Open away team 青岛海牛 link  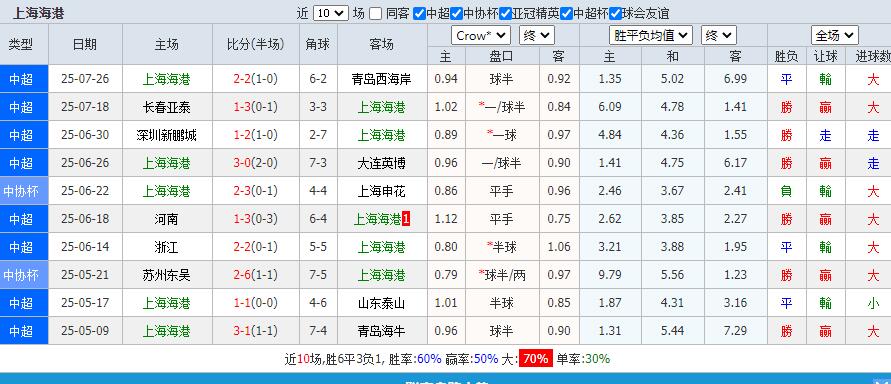click(382, 331)
